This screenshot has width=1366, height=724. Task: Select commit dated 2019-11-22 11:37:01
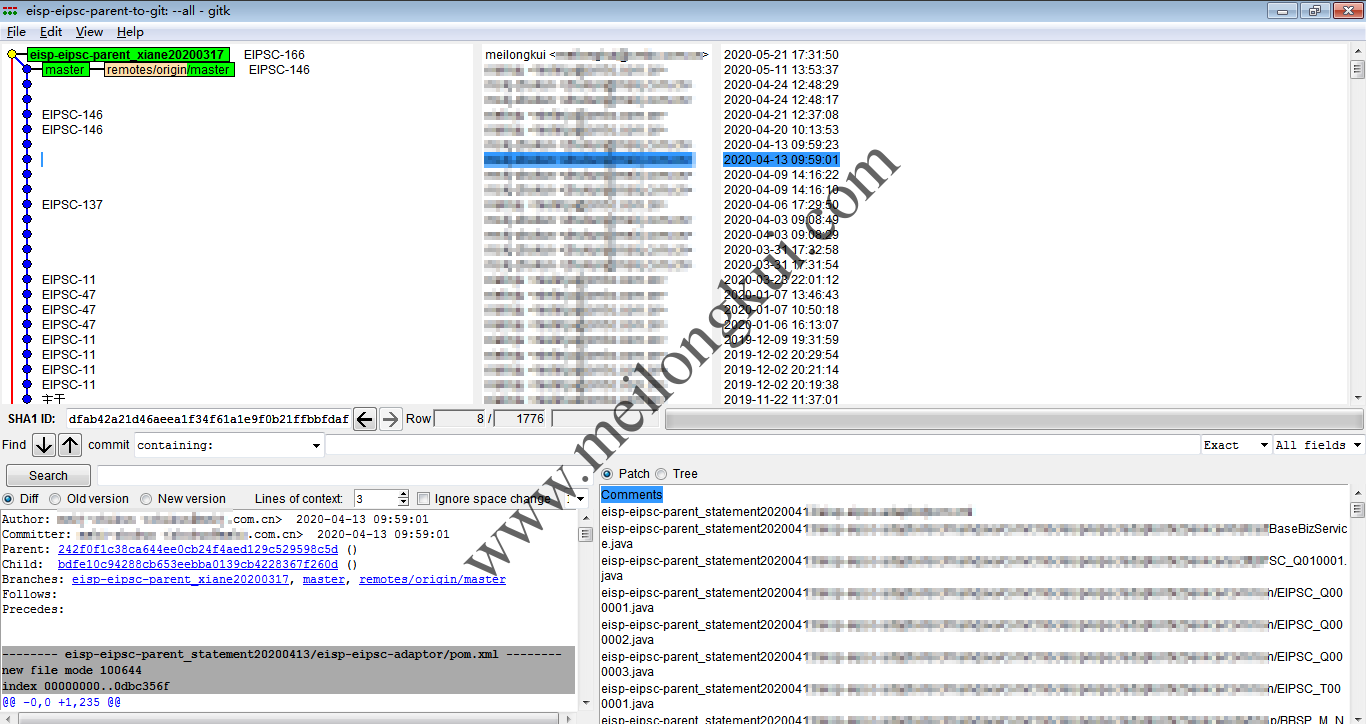point(781,399)
